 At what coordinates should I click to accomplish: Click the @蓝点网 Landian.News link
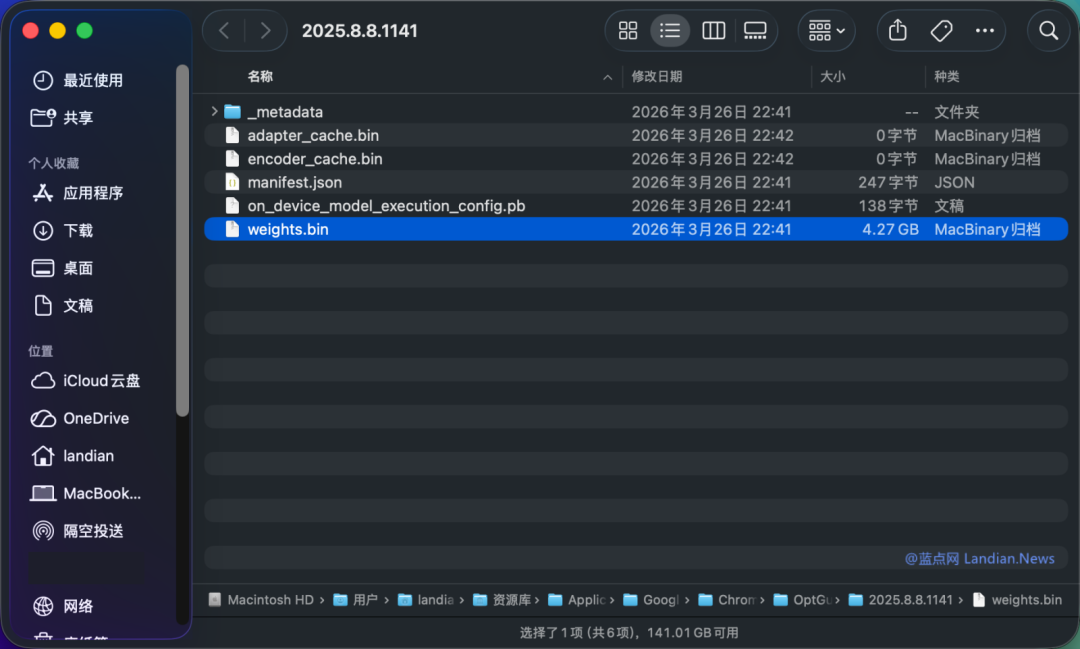[978, 558]
